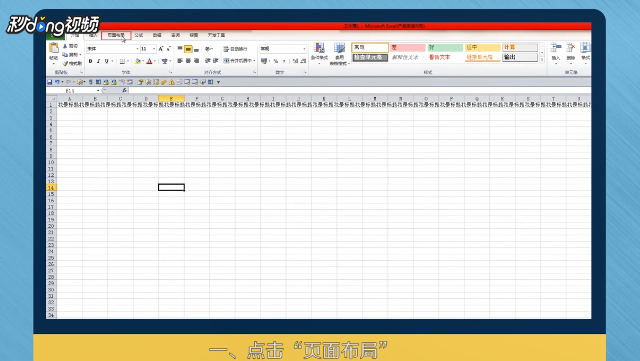
Task: Align text right
Action: 196,61
